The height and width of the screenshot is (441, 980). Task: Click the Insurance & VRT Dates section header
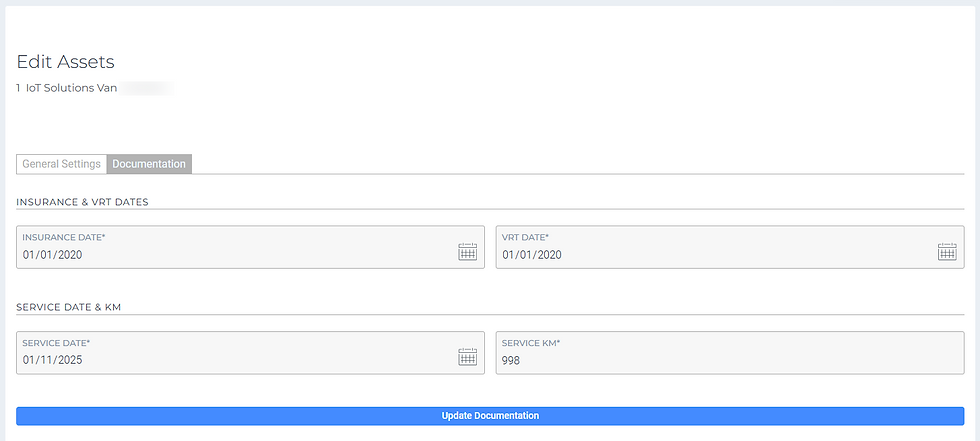(82, 202)
